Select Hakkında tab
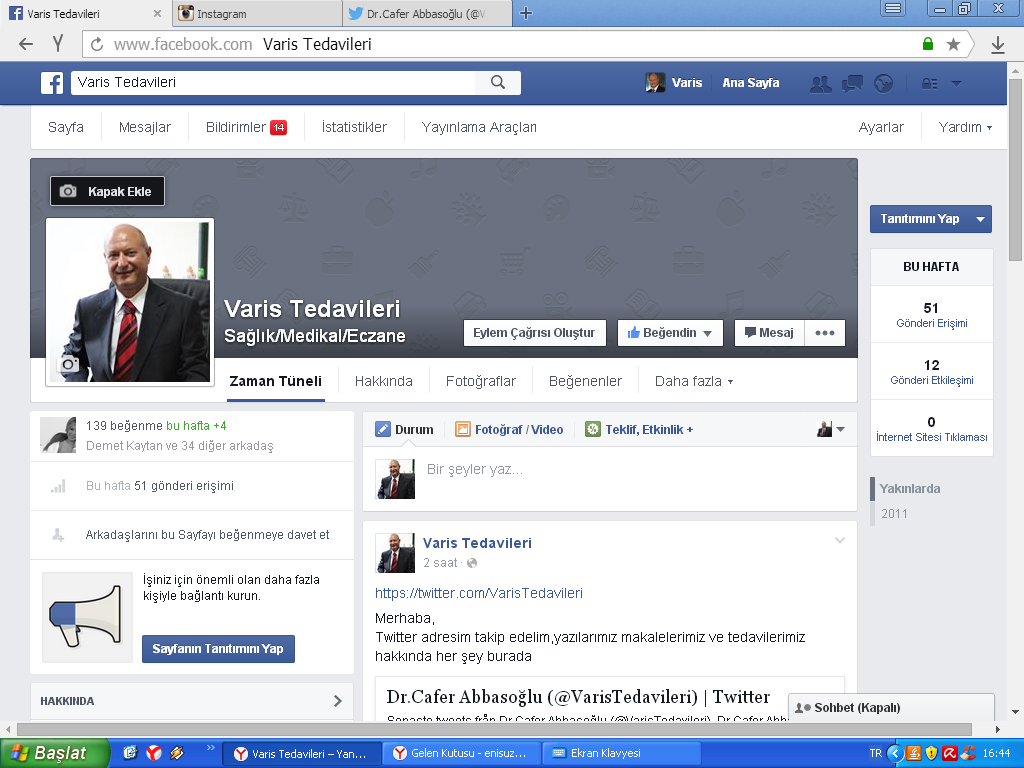Viewport: 1024px width, 768px height. click(383, 381)
